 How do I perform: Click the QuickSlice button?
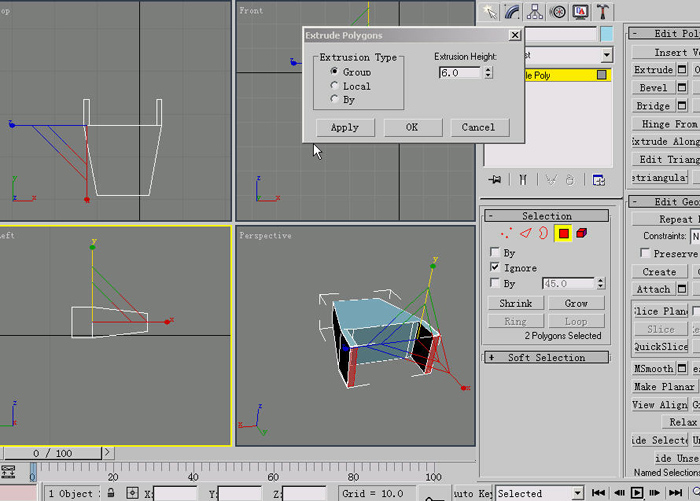coord(661,347)
